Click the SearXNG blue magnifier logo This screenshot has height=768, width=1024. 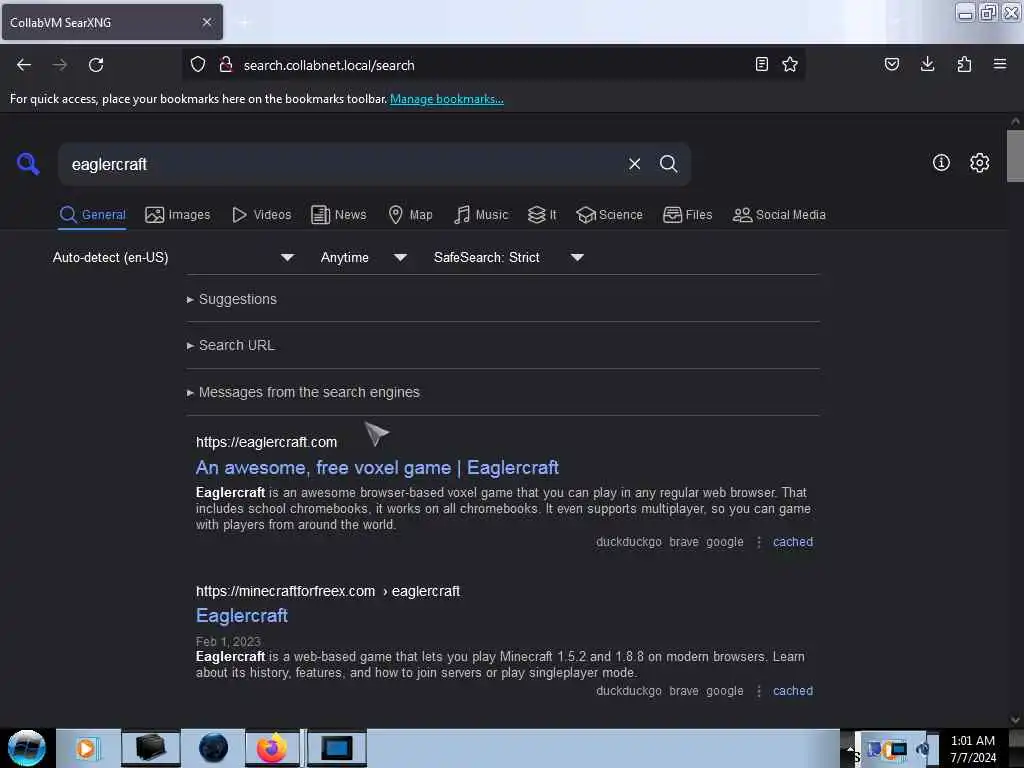tap(28, 164)
